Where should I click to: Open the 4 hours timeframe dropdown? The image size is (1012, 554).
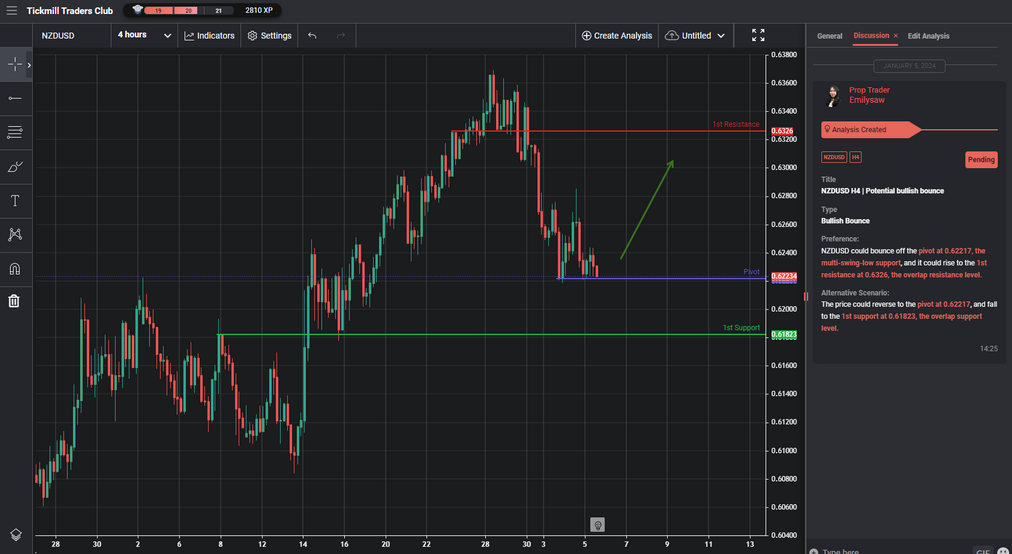tap(144, 36)
